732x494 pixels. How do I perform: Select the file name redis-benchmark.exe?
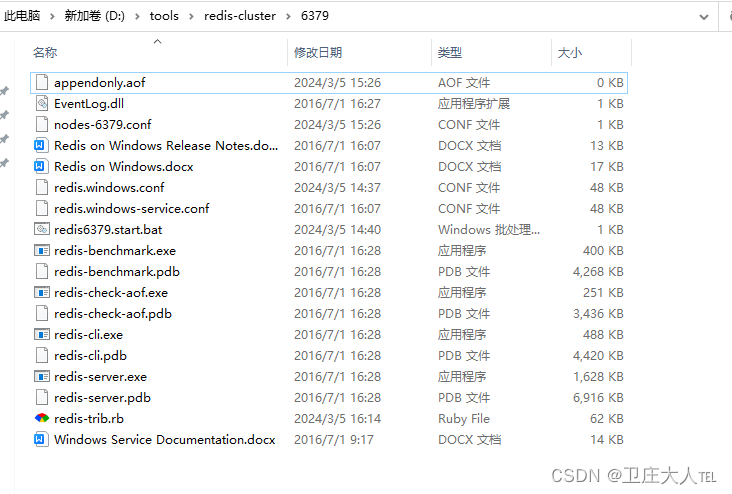[115, 251]
